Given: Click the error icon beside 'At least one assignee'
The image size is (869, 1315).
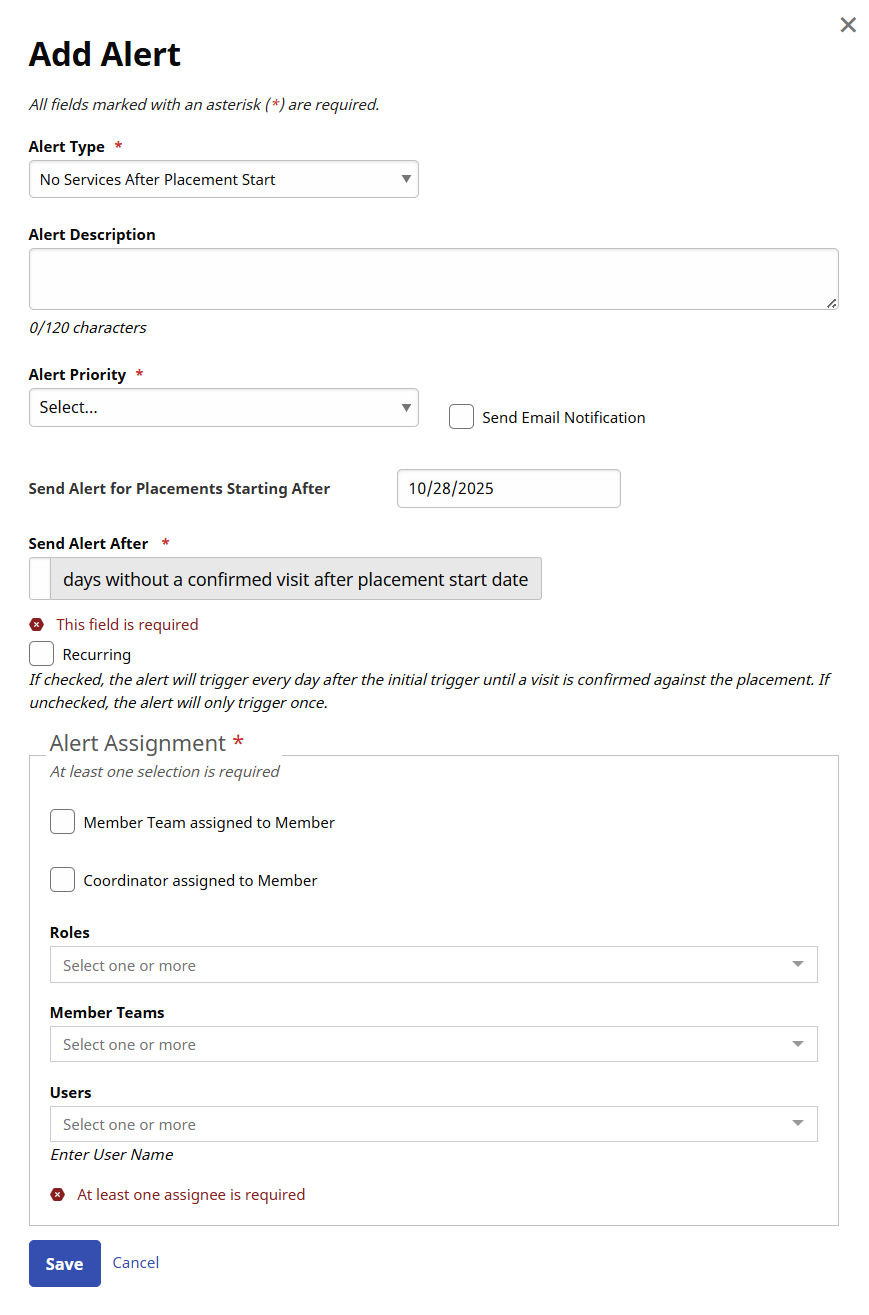Looking at the screenshot, I should (58, 1195).
